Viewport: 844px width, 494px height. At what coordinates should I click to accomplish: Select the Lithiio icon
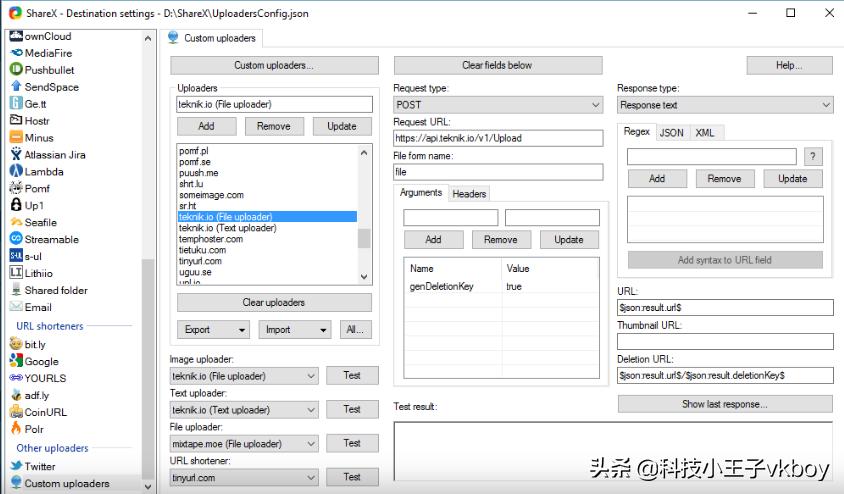(x=16, y=272)
